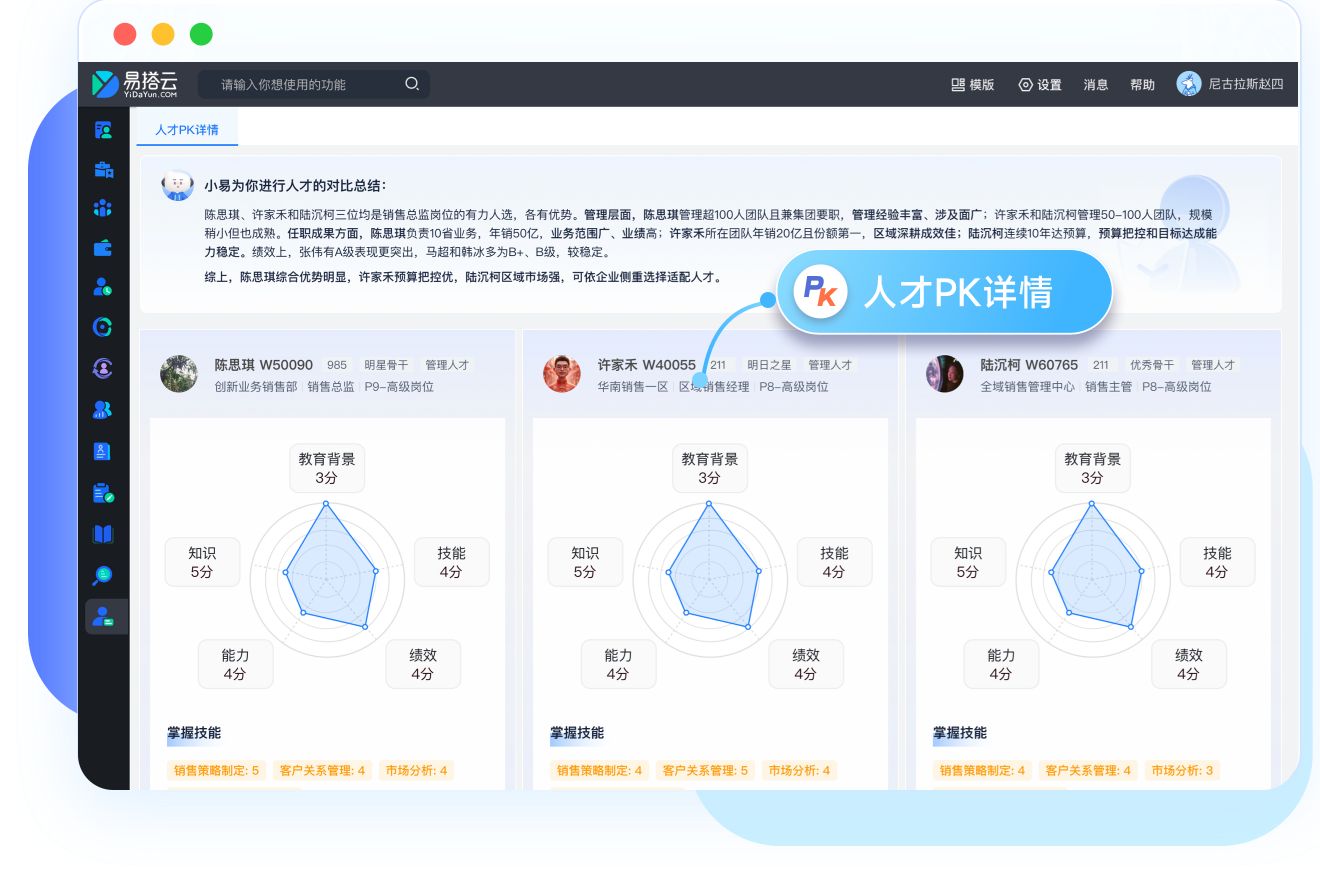This screenshot has height=882, width=1320.
Task: Click 陆沉柯's 客户关系管理: 4 skill tag
Action: coord(1087,770)
